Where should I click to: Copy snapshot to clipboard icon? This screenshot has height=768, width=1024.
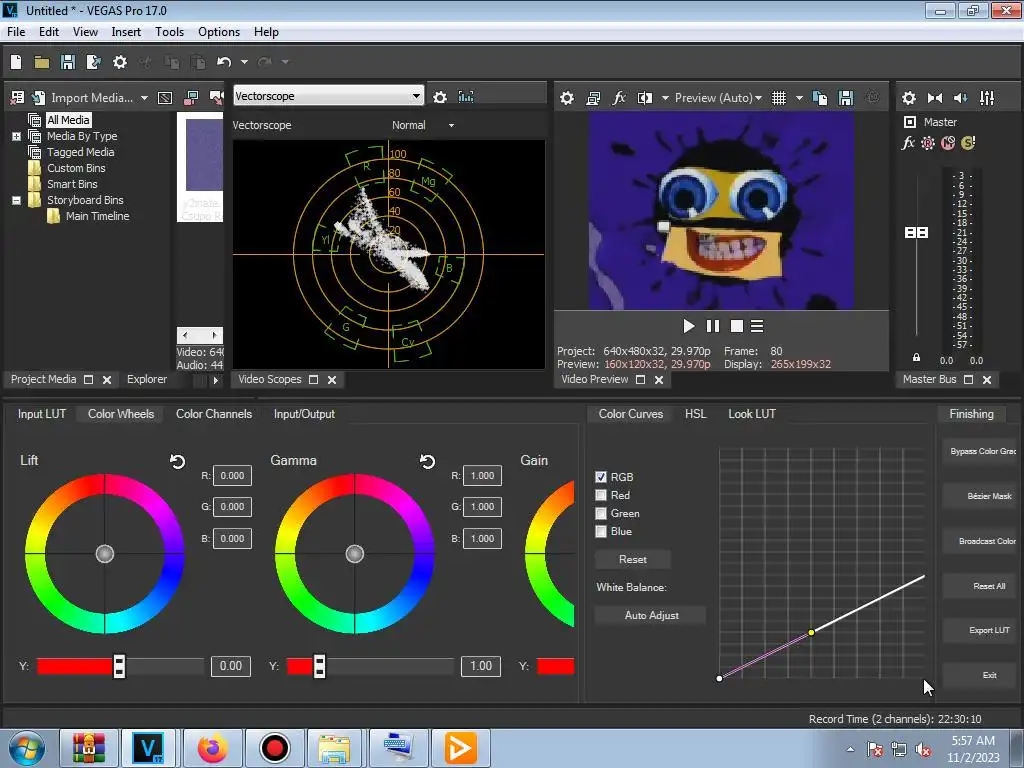coord(820,98)
